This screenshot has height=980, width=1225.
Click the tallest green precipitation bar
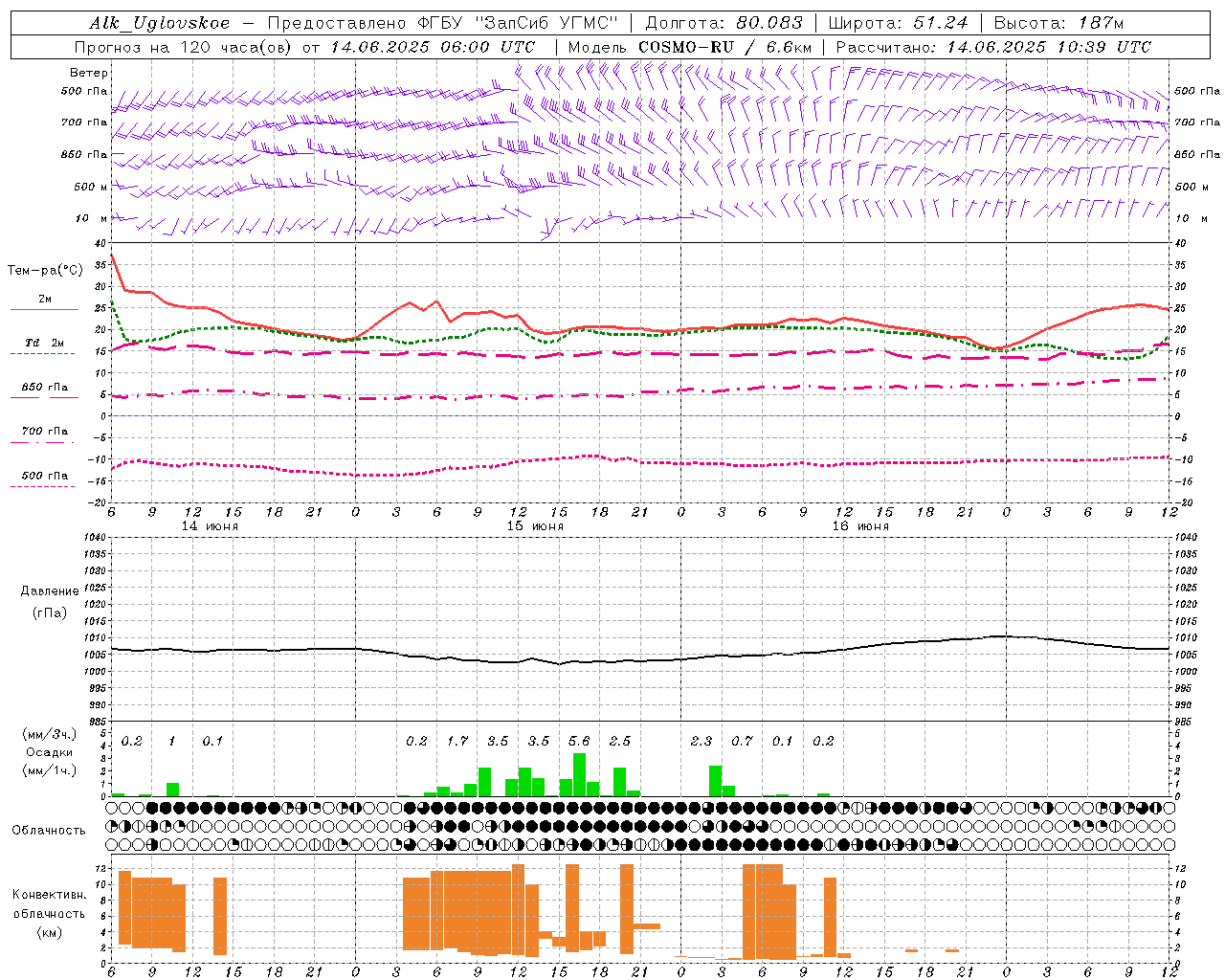pos(579,775)
